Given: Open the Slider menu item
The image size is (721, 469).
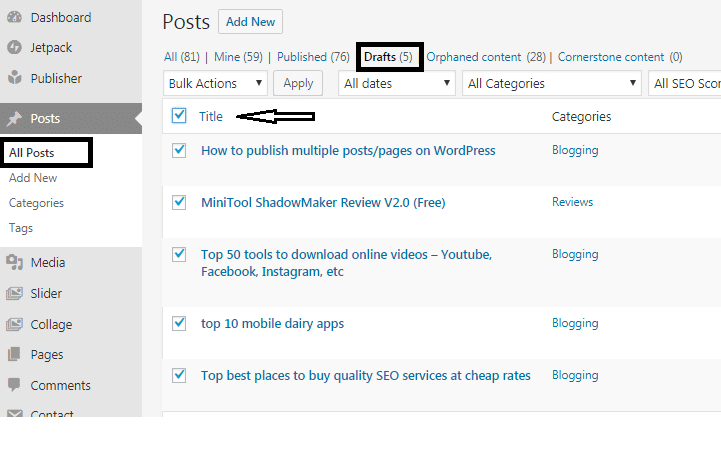Looking at the screenshot, I should point(46,293).
